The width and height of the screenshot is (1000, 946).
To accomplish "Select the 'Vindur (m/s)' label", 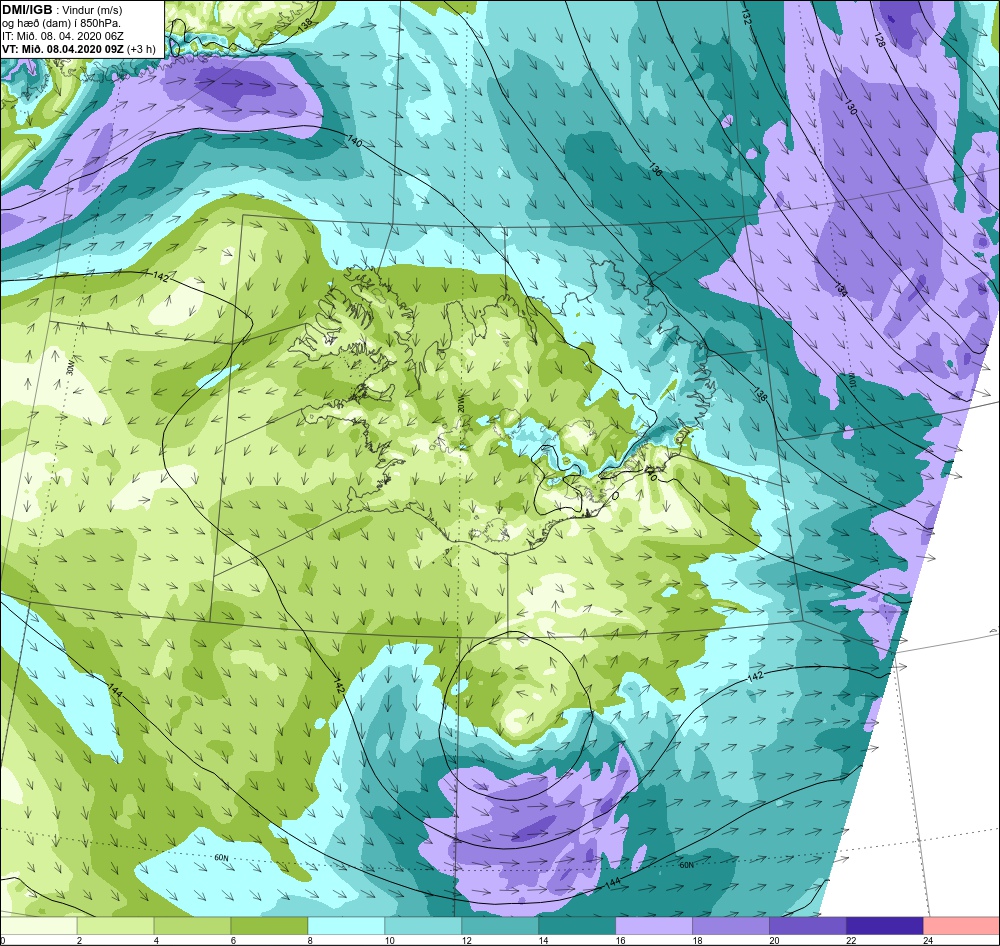I will (x=92, y=10).
